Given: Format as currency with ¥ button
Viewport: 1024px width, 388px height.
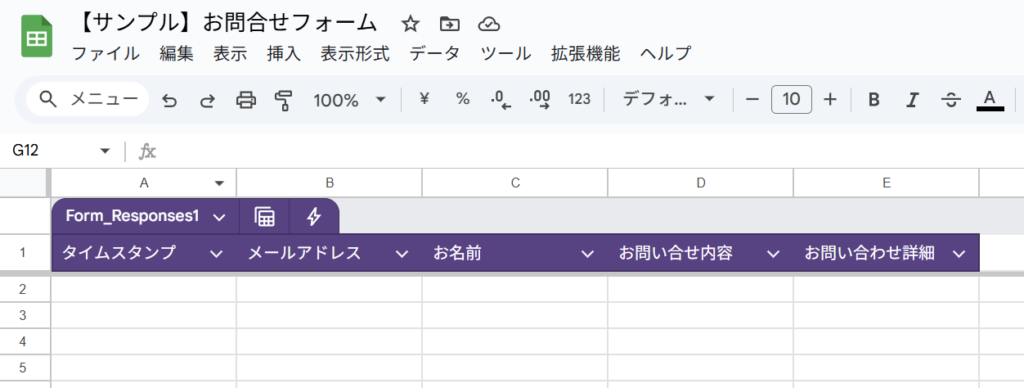Looking at the screenshot, I should [x=425, y=99].
